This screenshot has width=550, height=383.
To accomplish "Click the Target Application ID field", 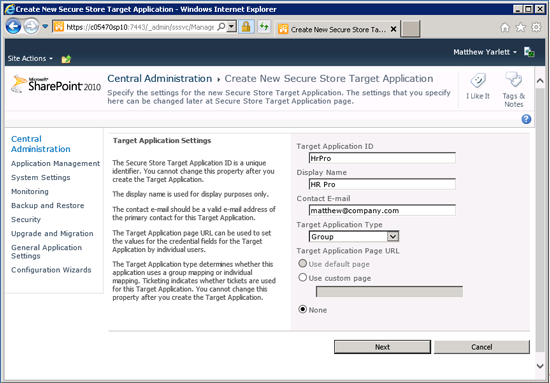I will (x=382, y=158).
